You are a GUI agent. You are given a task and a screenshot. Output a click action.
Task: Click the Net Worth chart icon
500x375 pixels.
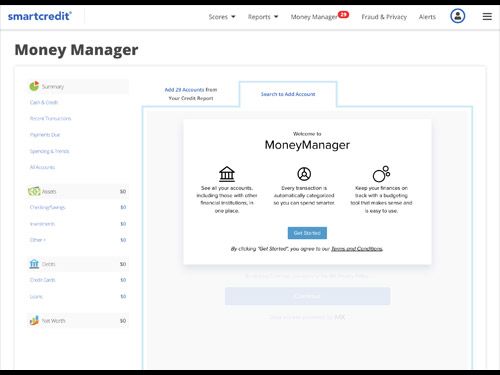[34, 321]
